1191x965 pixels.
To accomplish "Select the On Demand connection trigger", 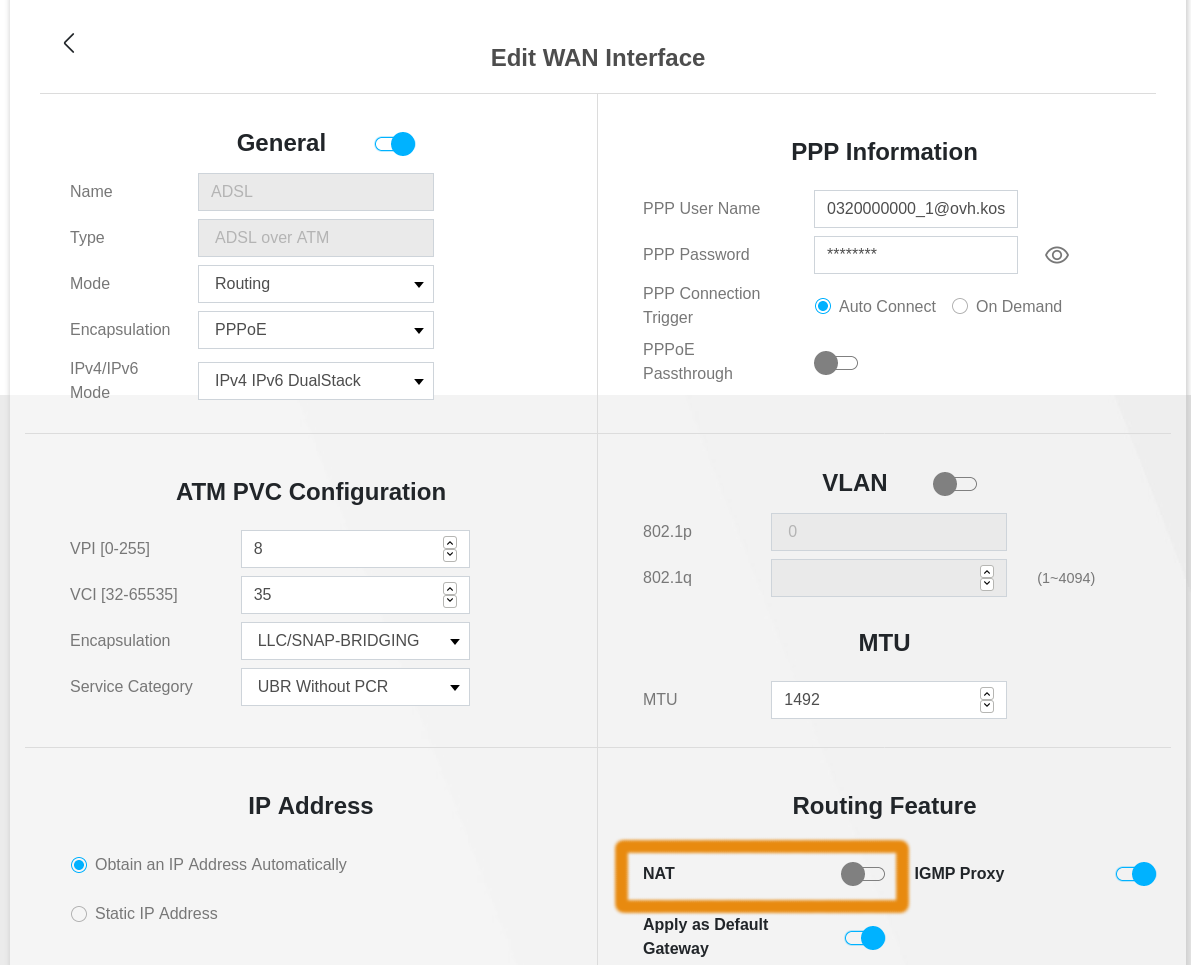I will 960,306.
